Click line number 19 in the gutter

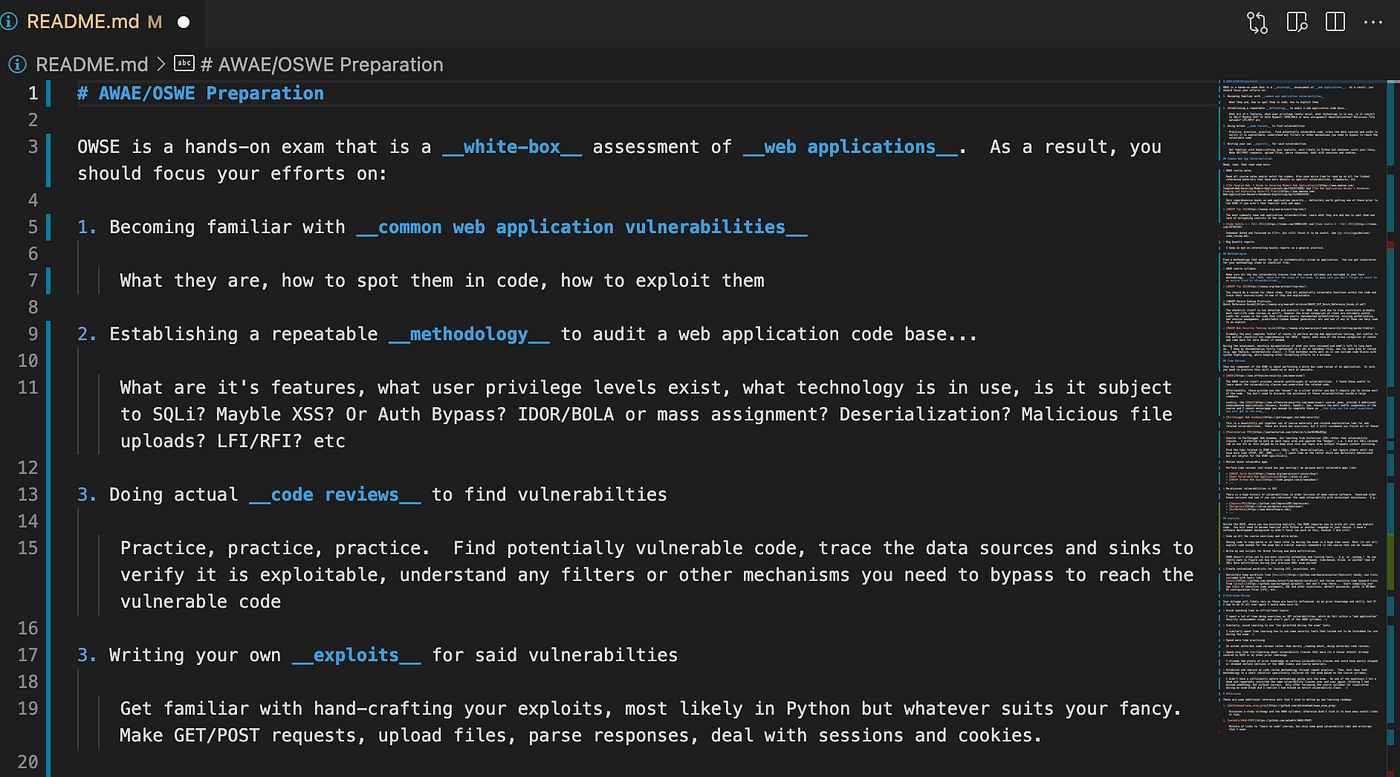tap(27, 708)
